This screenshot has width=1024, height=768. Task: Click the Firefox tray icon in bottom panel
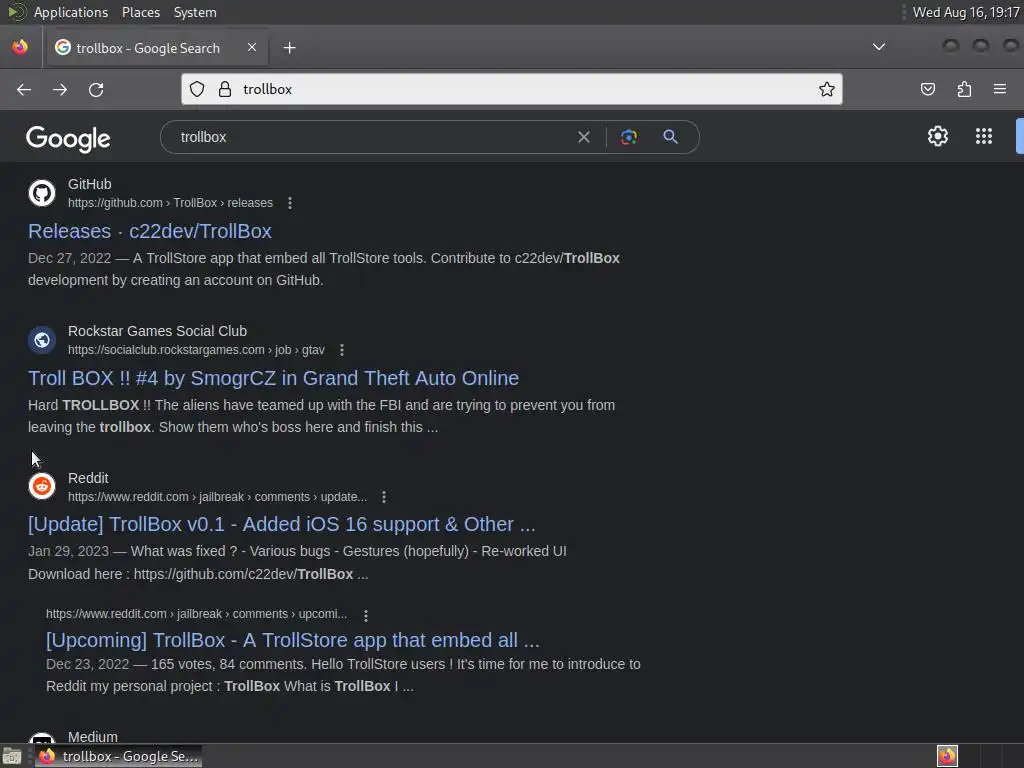coord(947,756)
